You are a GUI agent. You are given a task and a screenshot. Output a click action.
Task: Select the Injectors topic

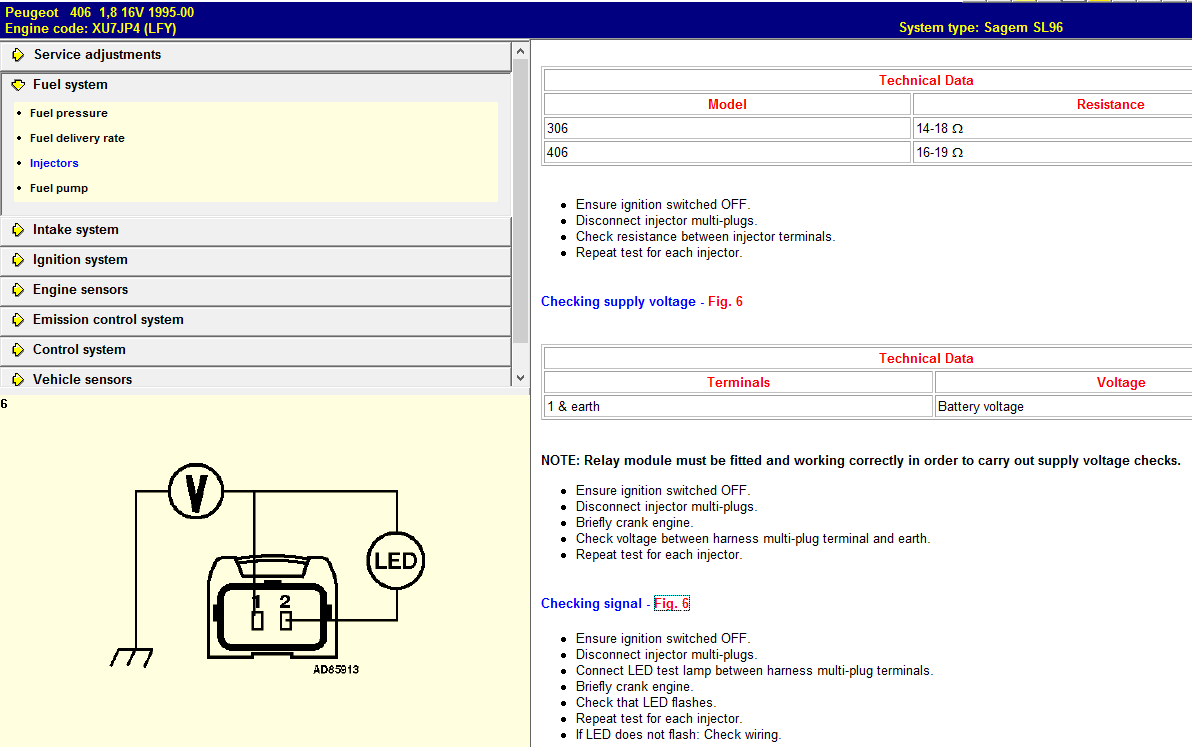click(54, 163)
